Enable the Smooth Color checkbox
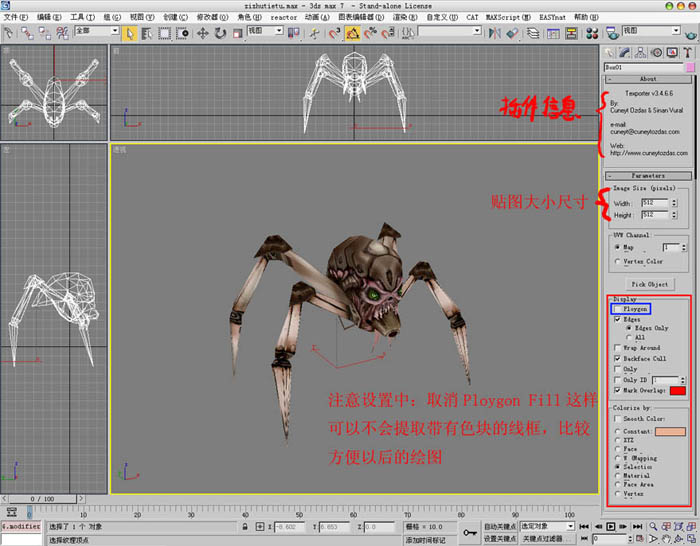This screenshot has height=546, width=700. coord(617,419)
